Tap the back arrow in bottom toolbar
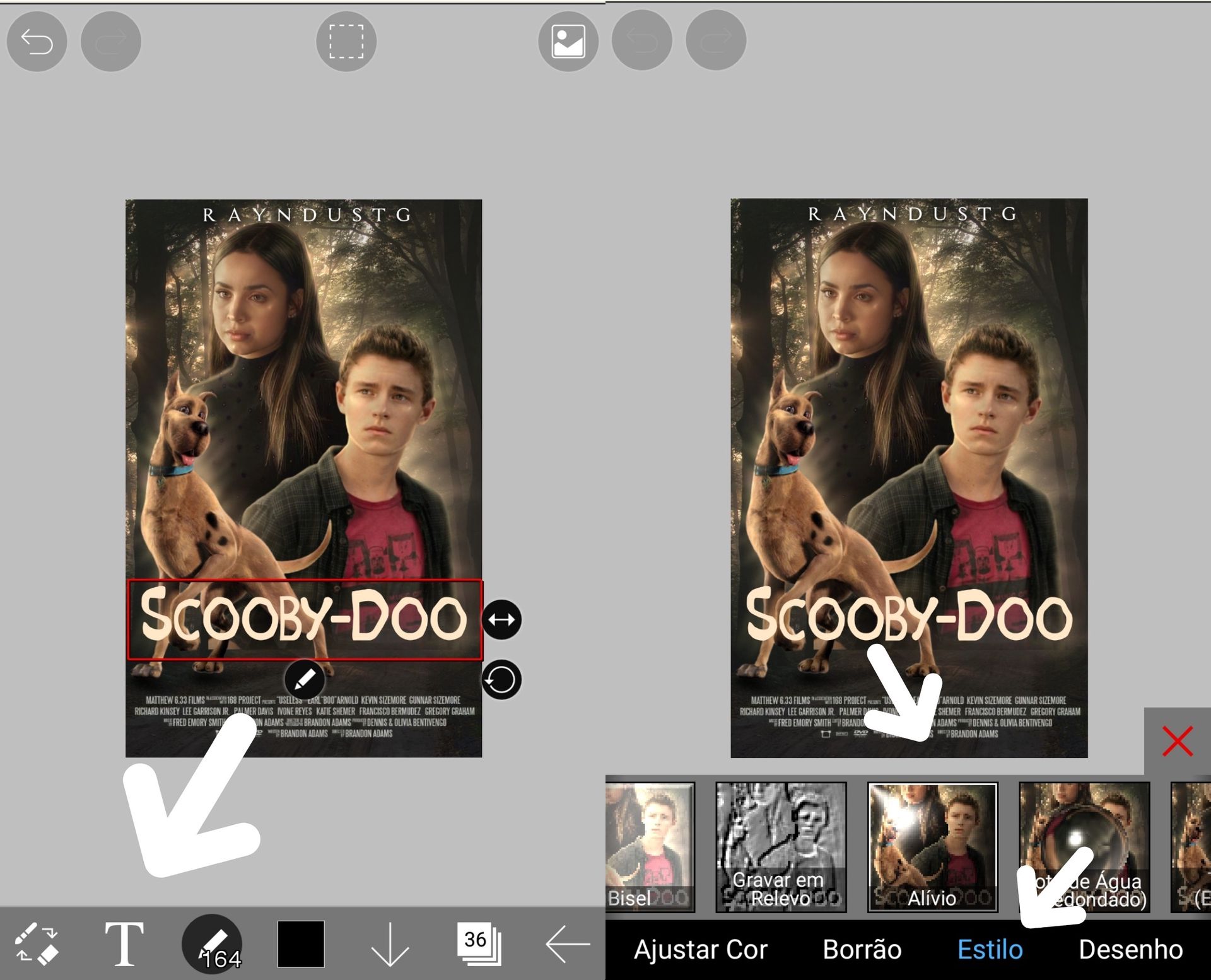This screenshot has width=1211, height=980. coord(568,944)
